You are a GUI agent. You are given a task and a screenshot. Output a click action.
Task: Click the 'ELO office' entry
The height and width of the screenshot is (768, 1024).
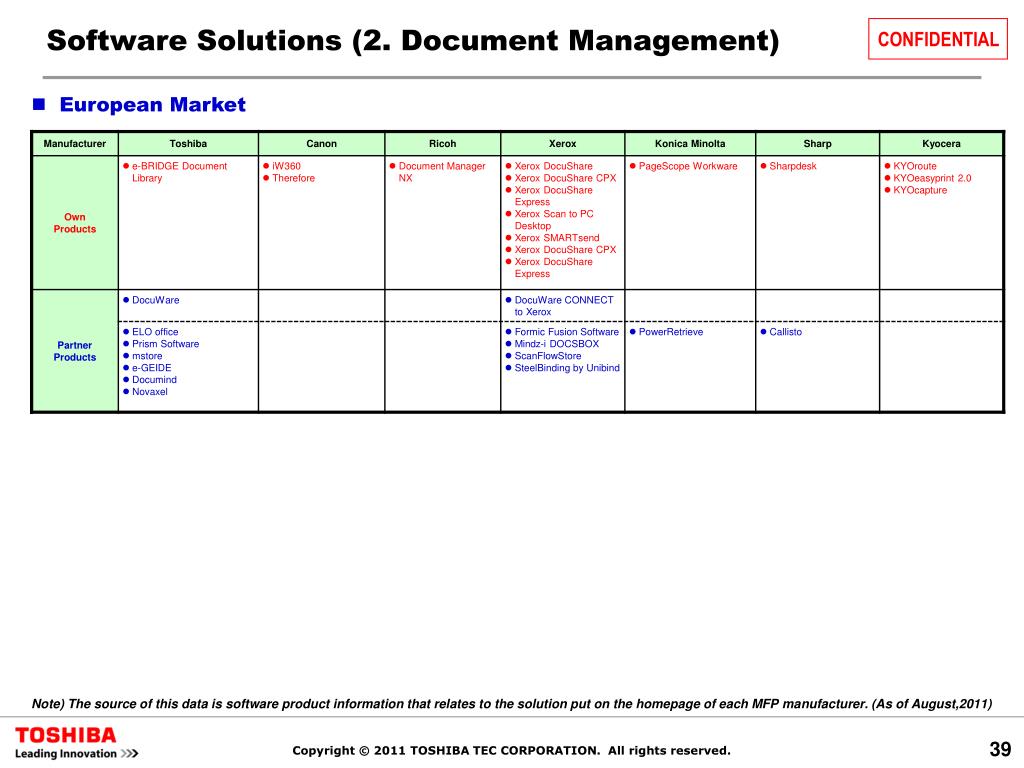155,332
